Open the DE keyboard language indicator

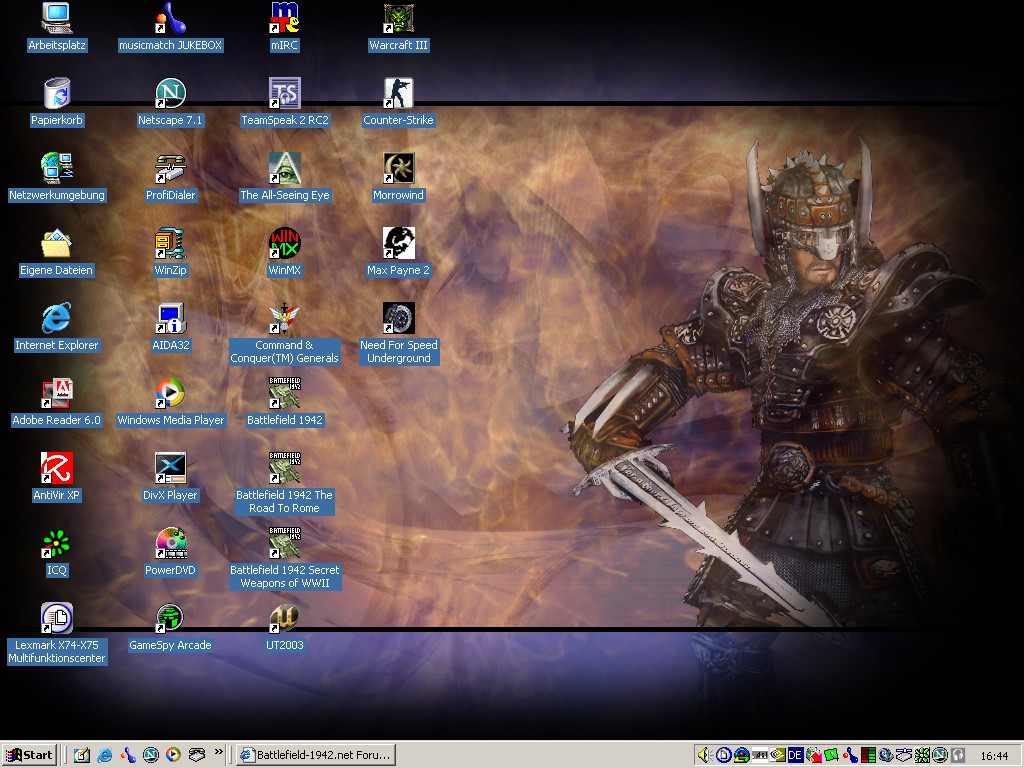pos(795,756)
